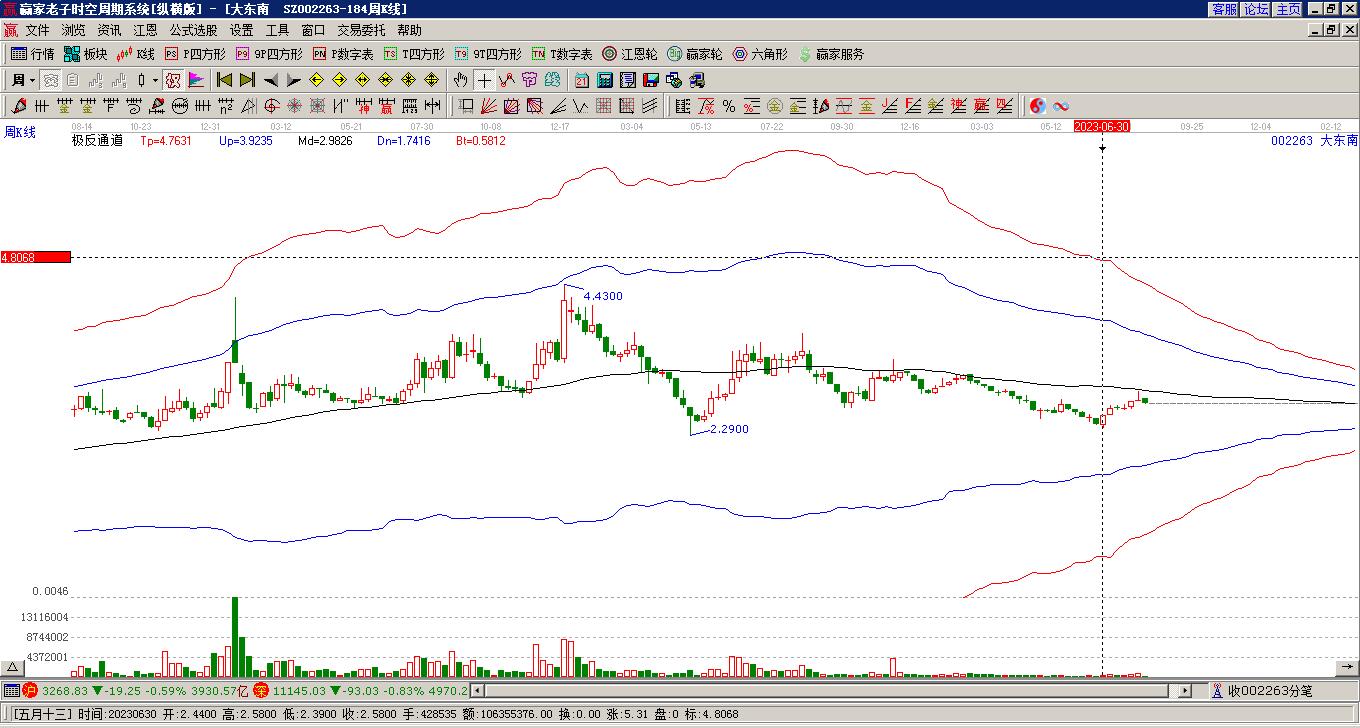Select the percent sign tool
The height and width of the screenshot is (728, 1360).
729,106
